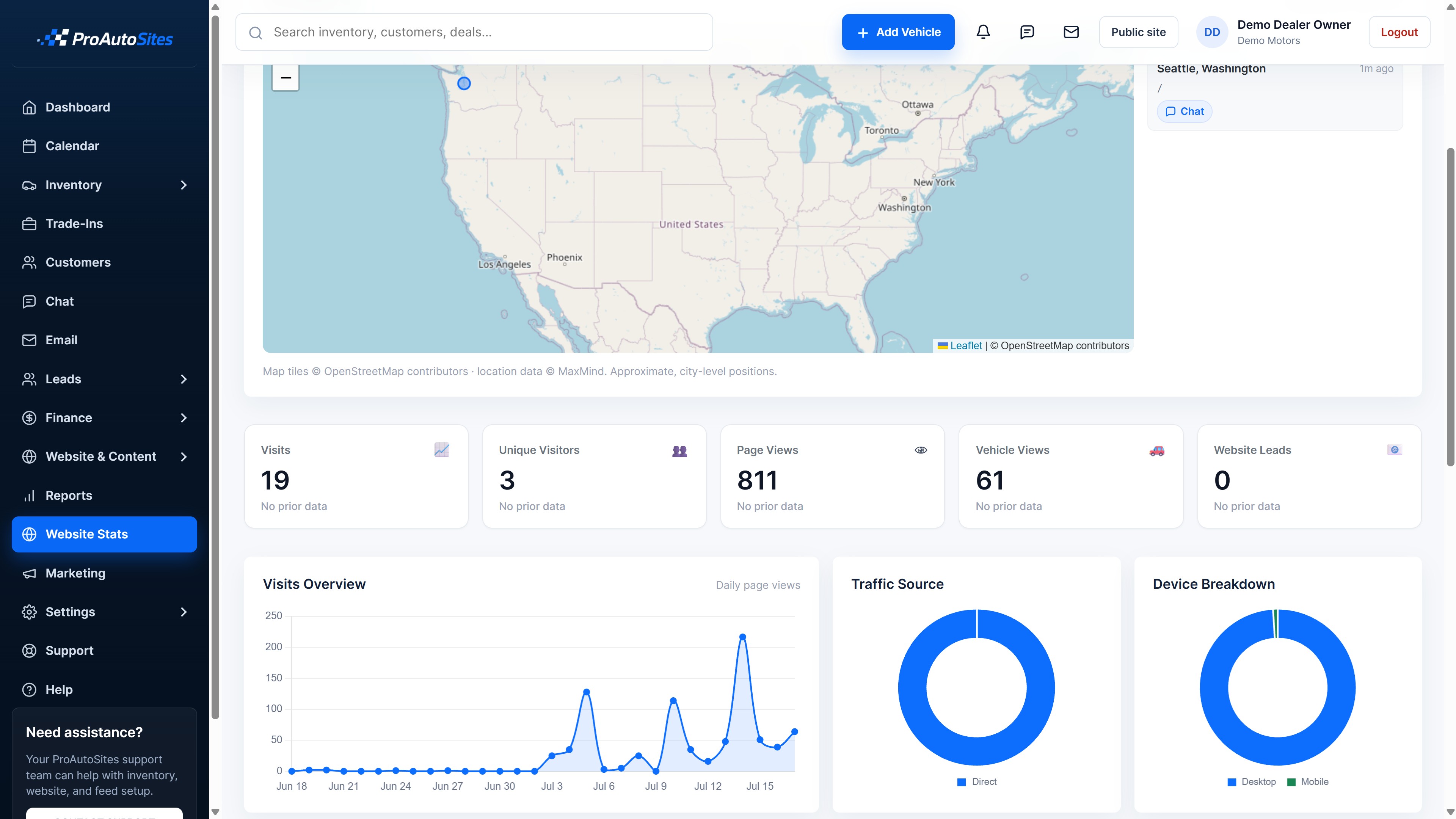1456x819 pixels.
Task: Click the Marketing megaphone icon
Action: (29, 573)
